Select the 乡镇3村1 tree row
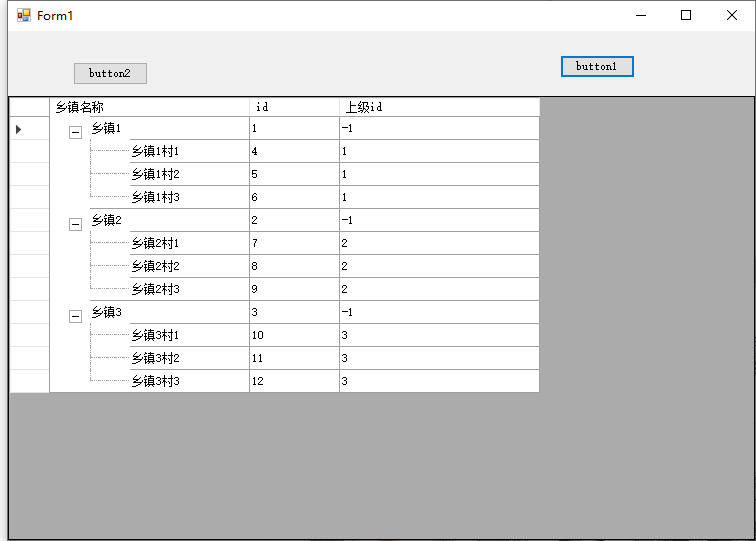The height and width of the screenshot is (541, 756). pos(155,335)
